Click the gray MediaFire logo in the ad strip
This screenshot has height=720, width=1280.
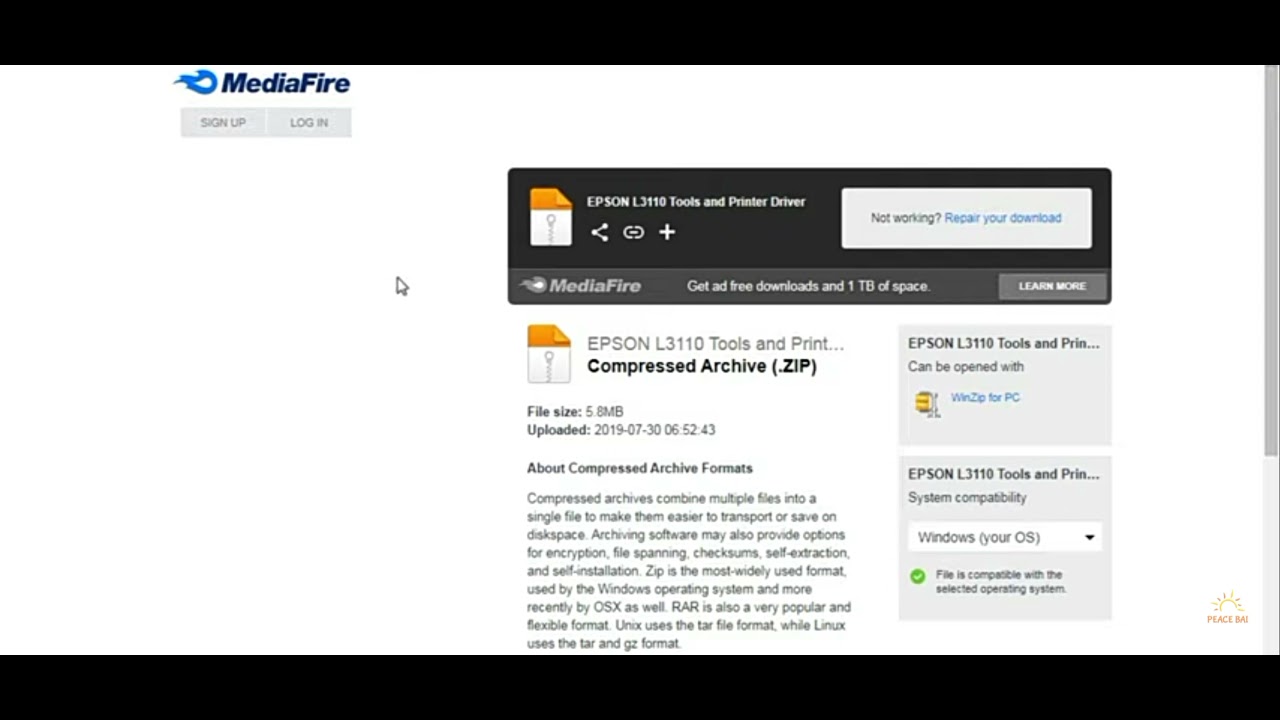[581, 286]
